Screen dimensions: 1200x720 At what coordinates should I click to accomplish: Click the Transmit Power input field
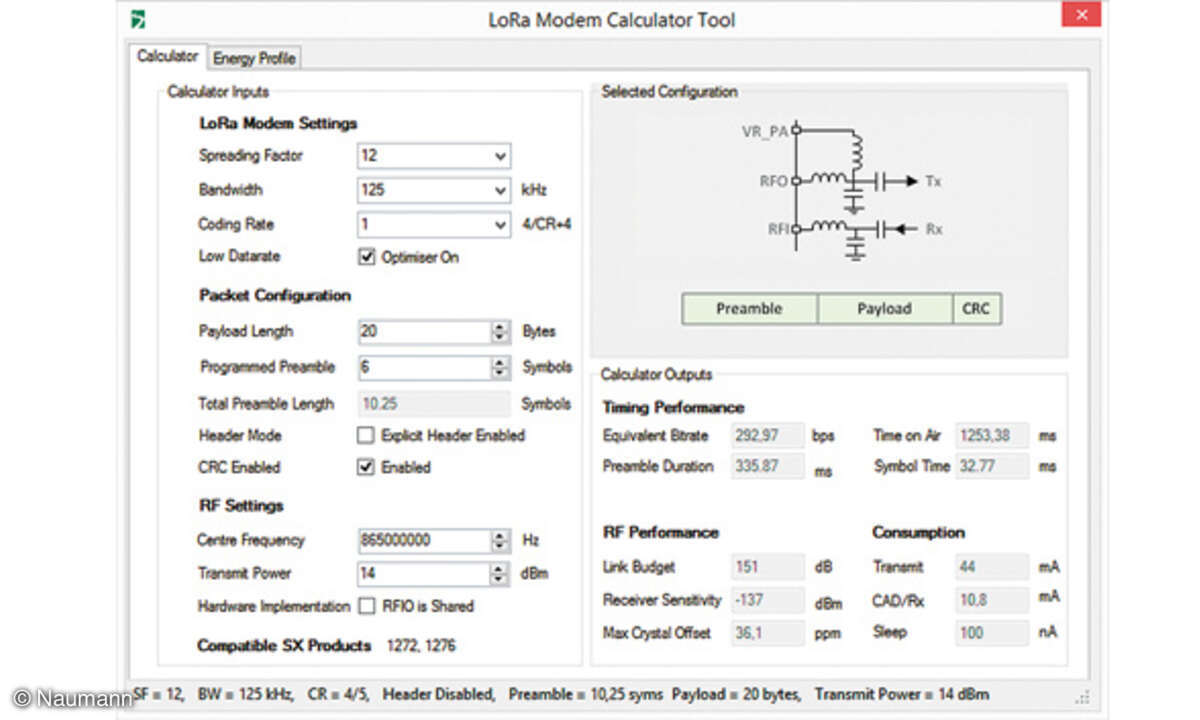point(424,574)
